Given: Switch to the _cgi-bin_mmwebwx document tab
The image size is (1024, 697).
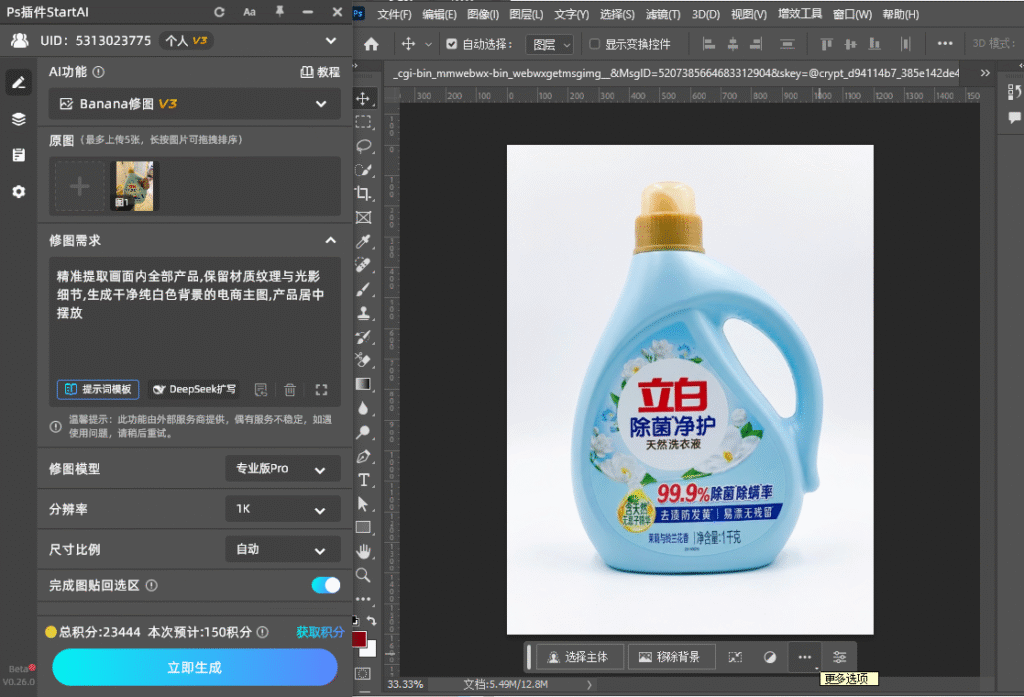Looking at the screenshot, I should pos(676,73).
